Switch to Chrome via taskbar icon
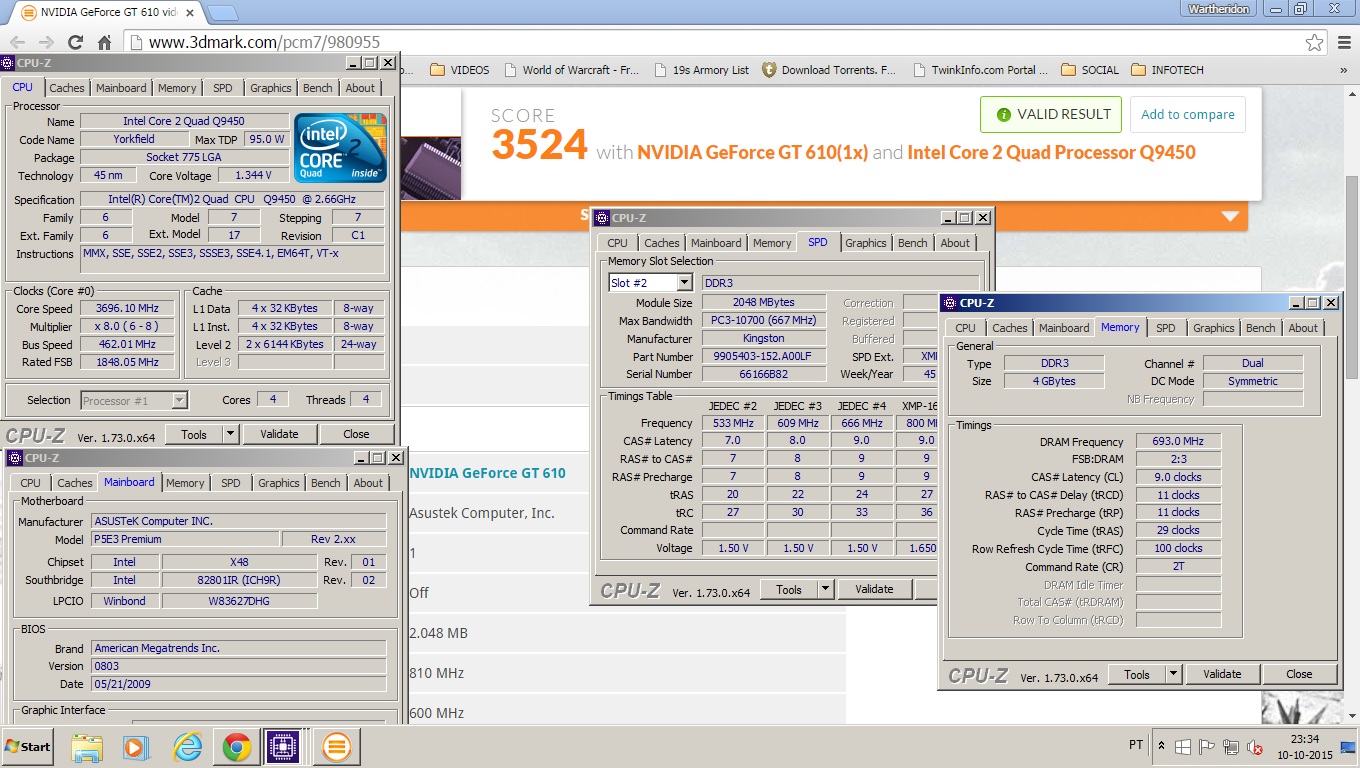 pyautogui.click(x=237, y=747)
